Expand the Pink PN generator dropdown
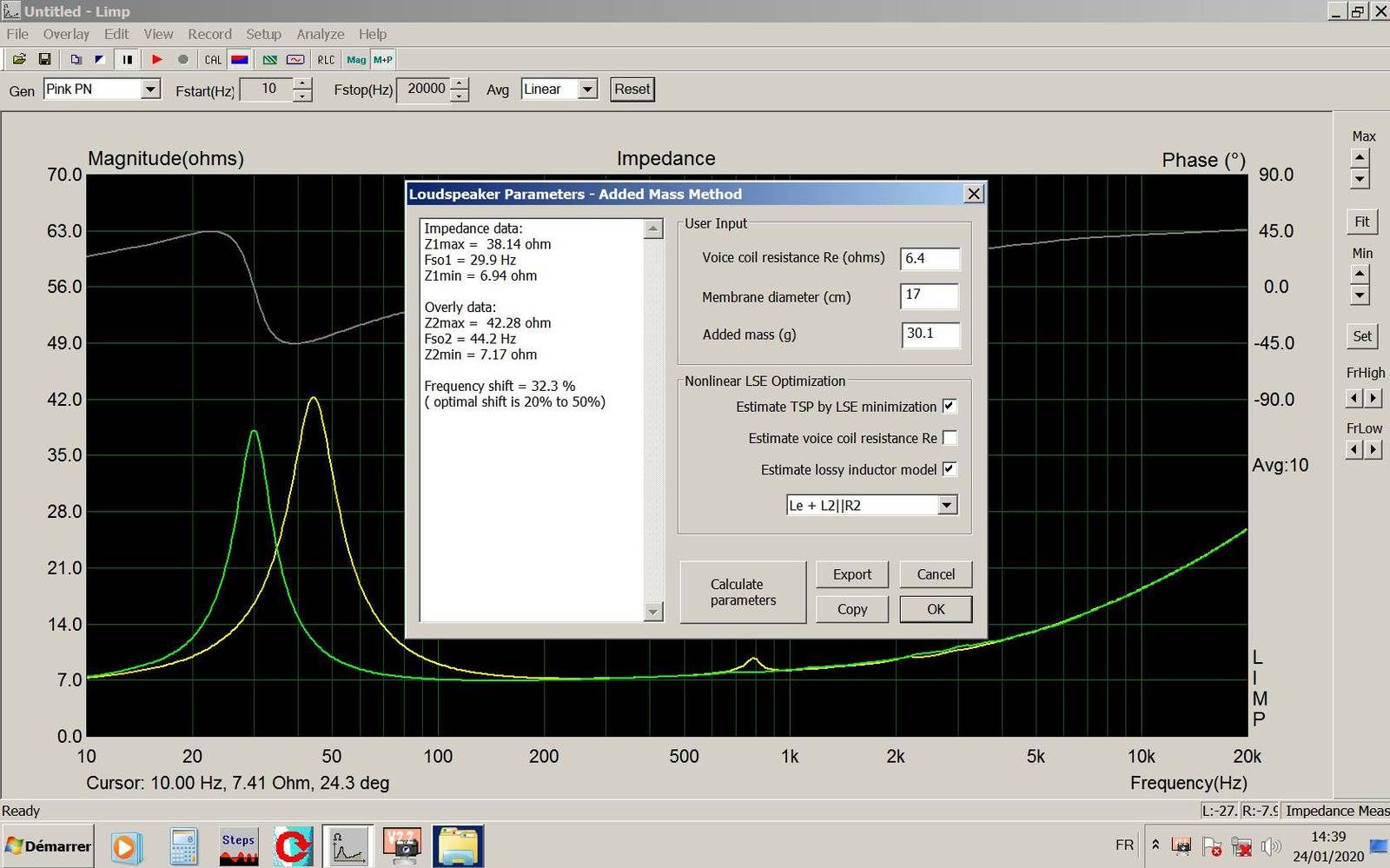This screenshot has width=1390, height=868. 150,89
